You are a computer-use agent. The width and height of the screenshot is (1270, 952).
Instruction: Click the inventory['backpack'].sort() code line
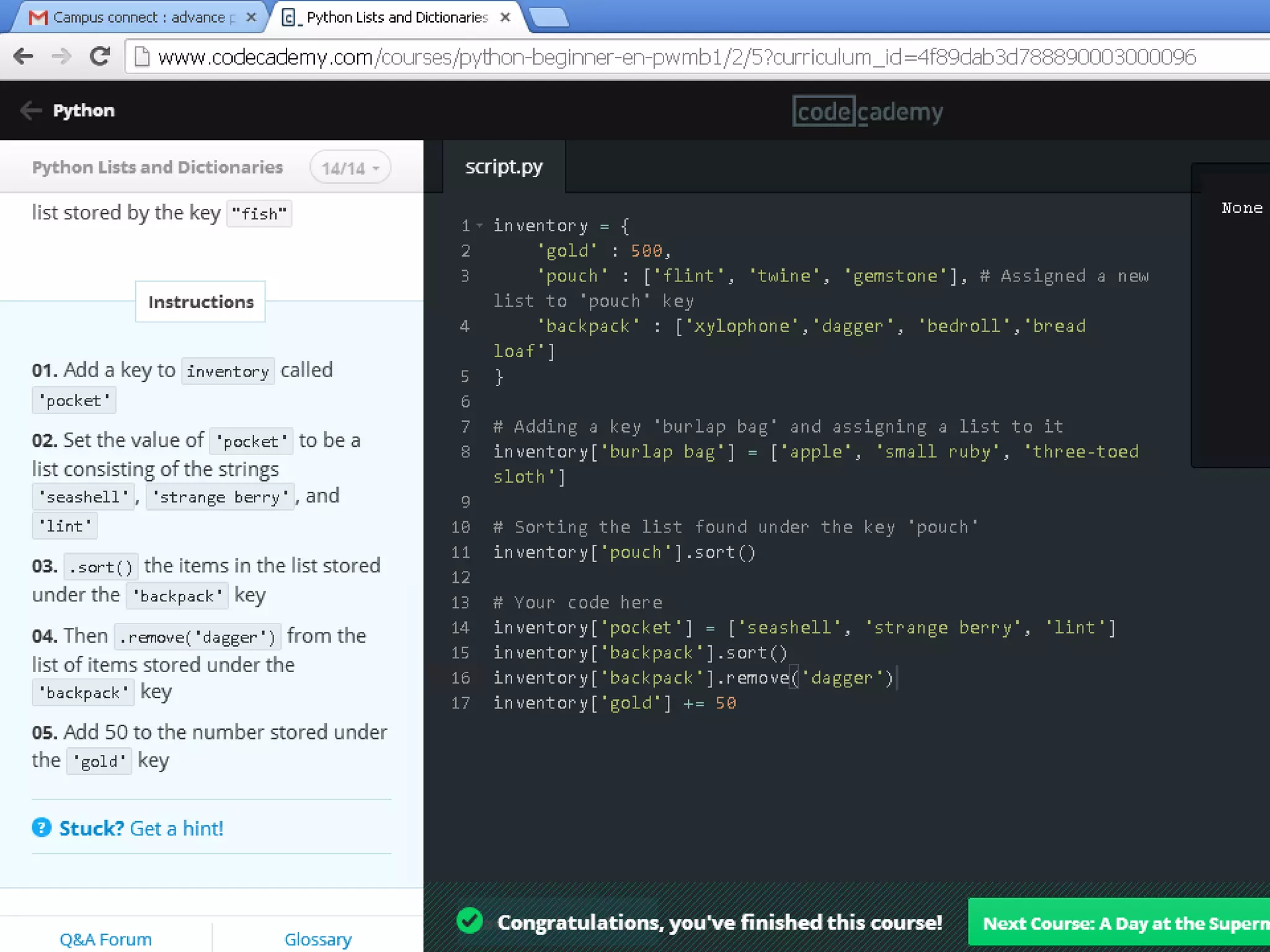tap(640, 653)
